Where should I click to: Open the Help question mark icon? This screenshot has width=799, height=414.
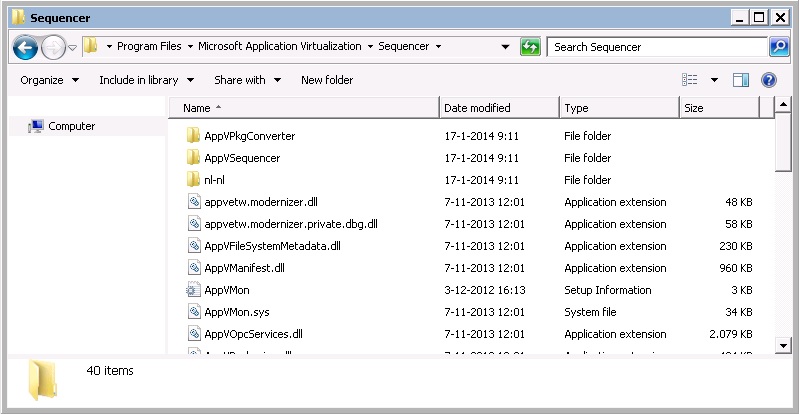(768, 80)
